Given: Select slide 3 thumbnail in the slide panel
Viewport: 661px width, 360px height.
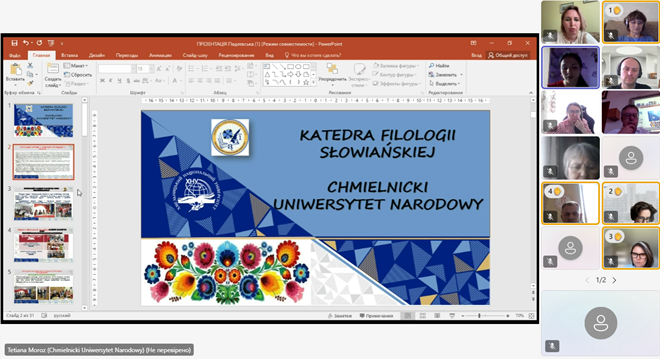Looking at the screenshot, I should tap(43, 204).
